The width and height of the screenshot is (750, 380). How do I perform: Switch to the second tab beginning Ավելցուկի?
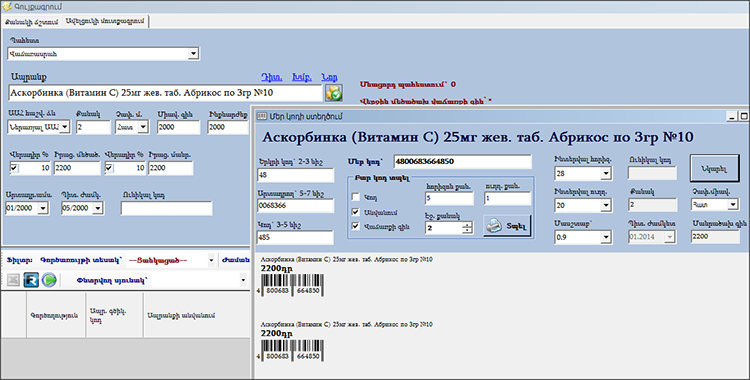point(105,22)
